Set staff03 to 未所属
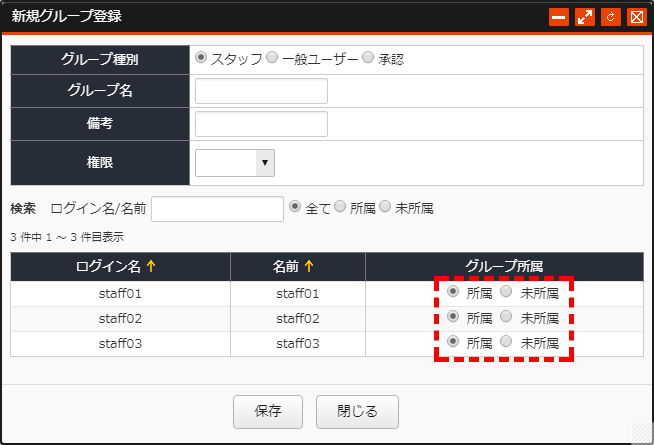 pos(506,341)
